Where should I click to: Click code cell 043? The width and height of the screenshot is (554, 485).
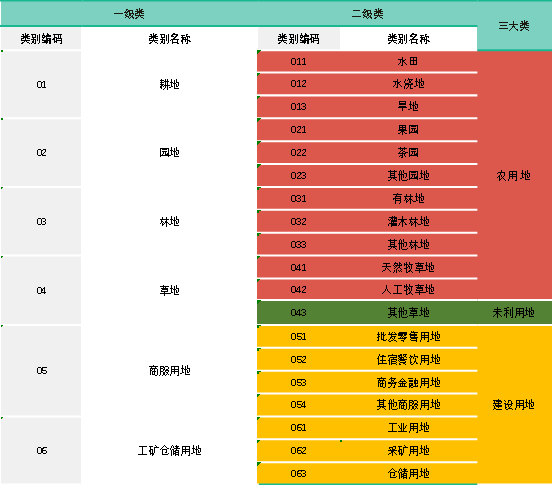coord(299,313)
